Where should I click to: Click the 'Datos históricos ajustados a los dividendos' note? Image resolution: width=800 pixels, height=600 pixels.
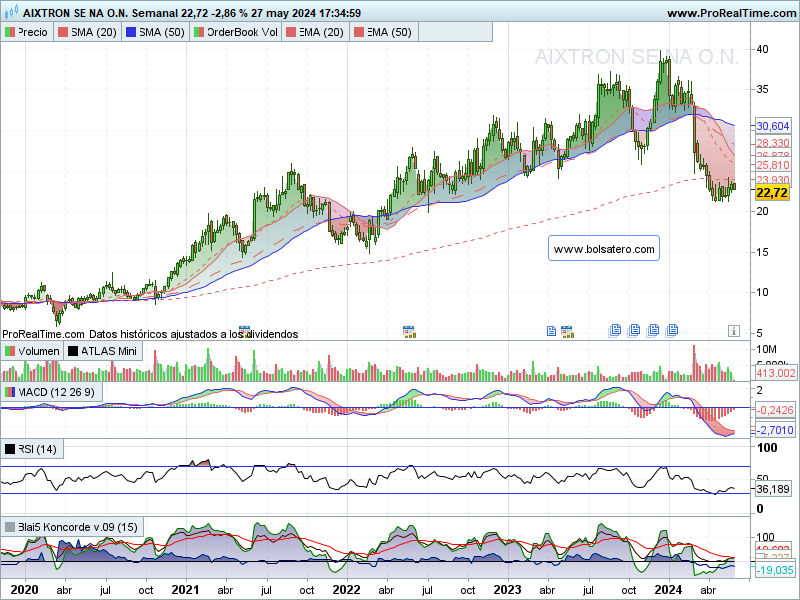[x=193, y=334]
